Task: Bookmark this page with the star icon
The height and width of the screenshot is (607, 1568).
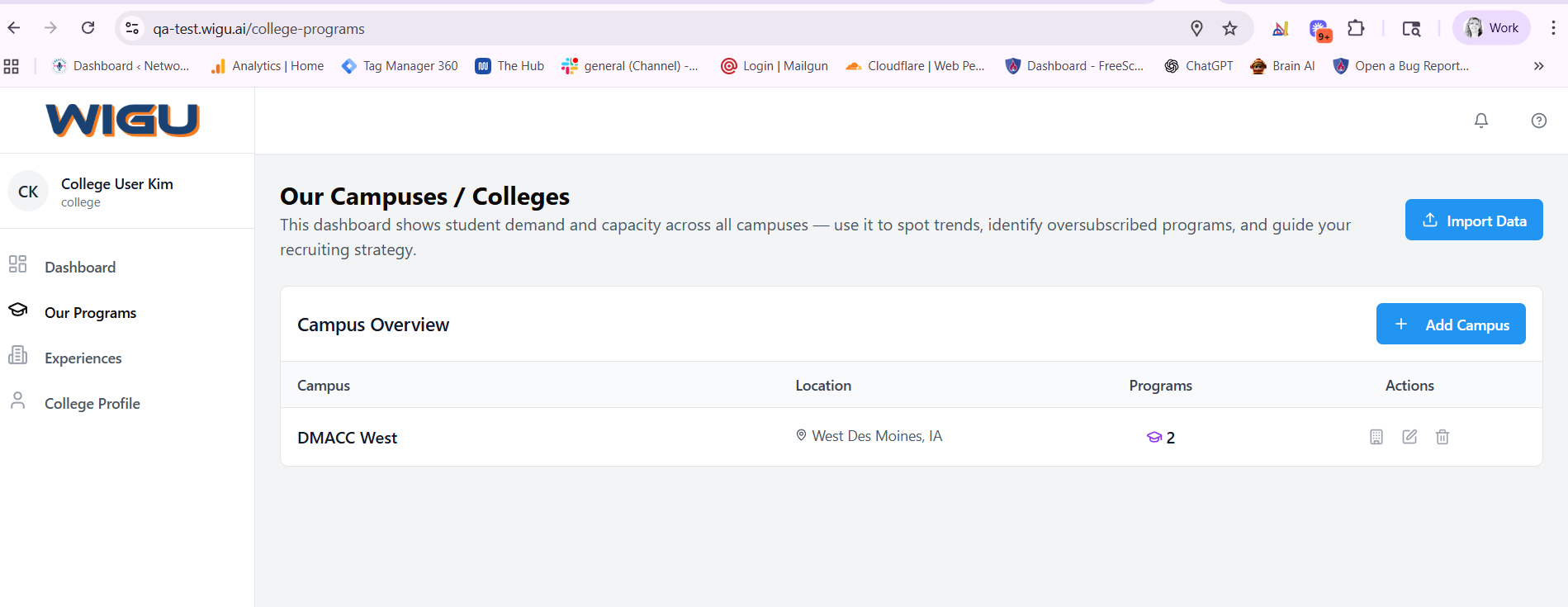Action: click(1230, 29)
